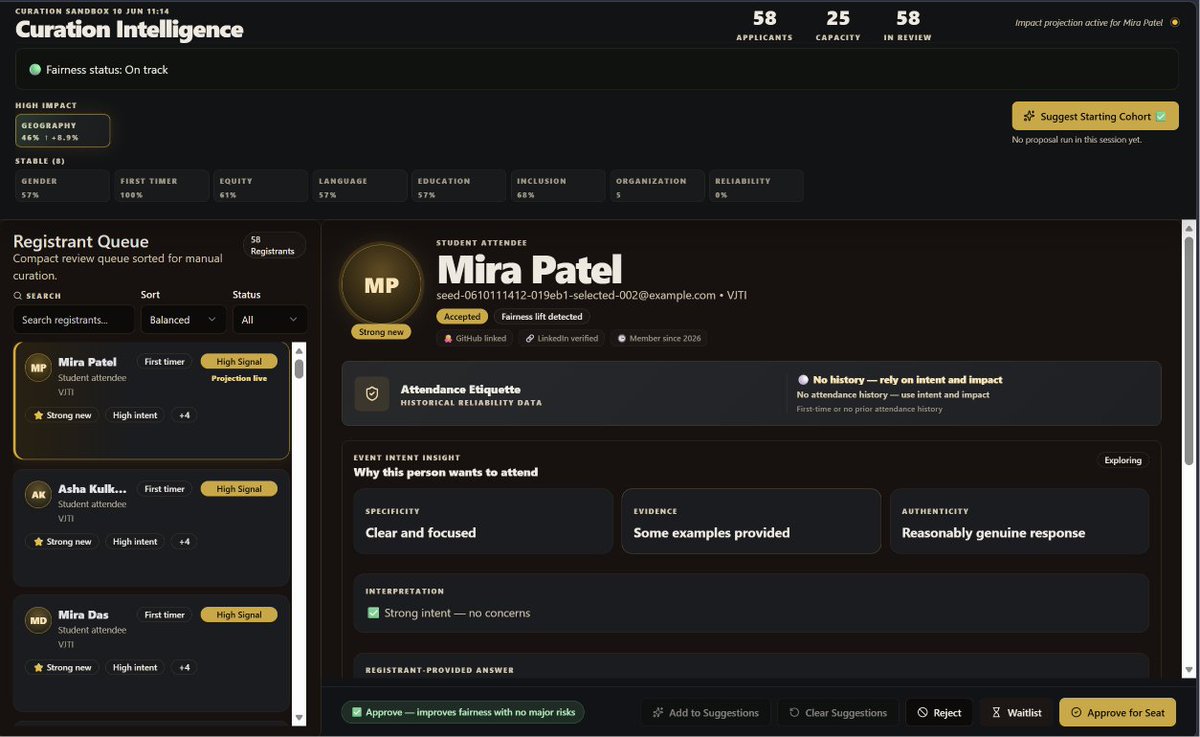Click the Projection live label
Image resolution: width=1200 pixels, height=737 pixels.
click(239, 379)
